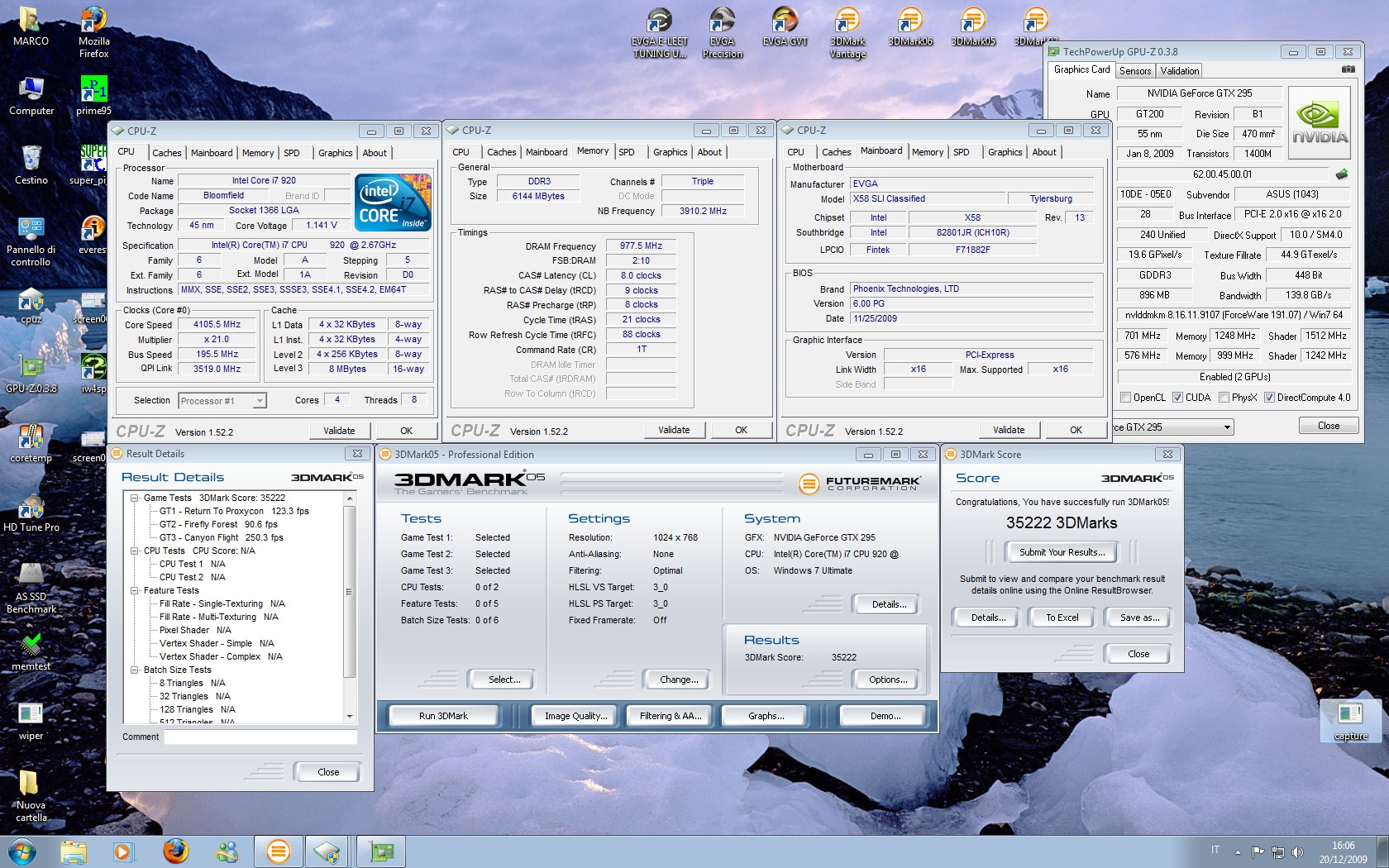Viewport: 1389px width, 868px height.
Task: Launch Mozilla Firefox from the desktop icon
Action: click(x=93, y=32)
